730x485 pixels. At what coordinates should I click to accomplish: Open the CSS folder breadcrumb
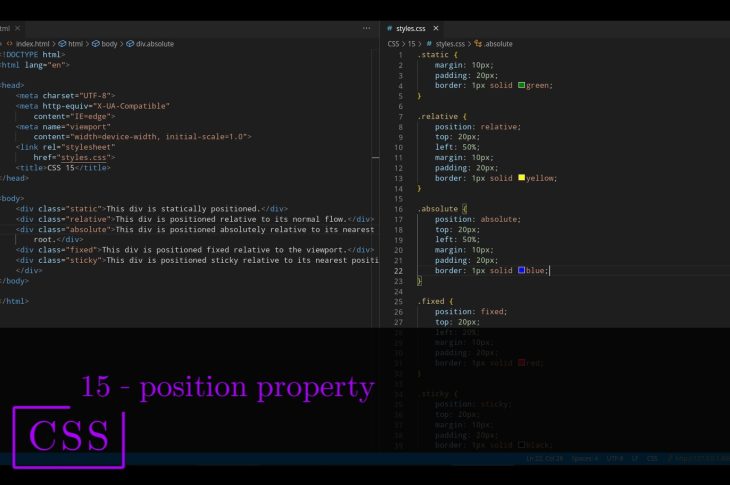[x=394, y=44]
